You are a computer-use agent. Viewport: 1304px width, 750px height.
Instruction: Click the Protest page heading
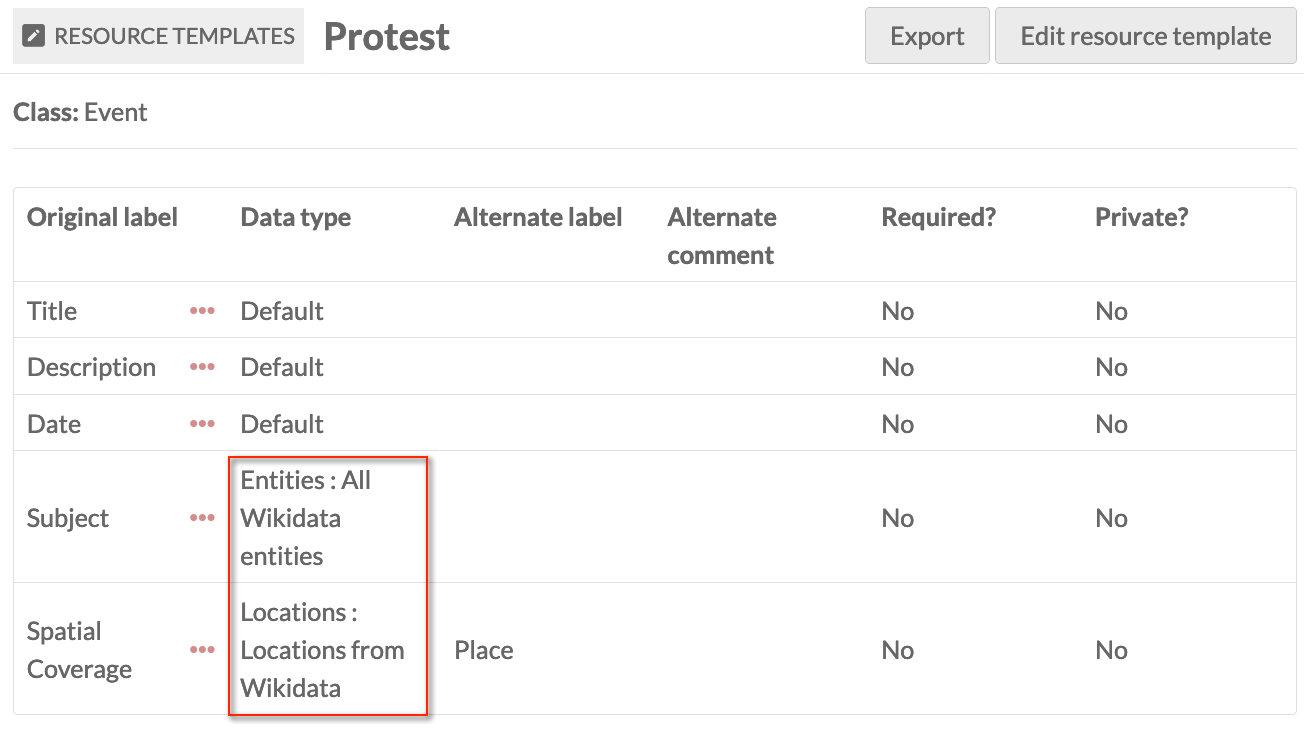click(x=386, y=37)
